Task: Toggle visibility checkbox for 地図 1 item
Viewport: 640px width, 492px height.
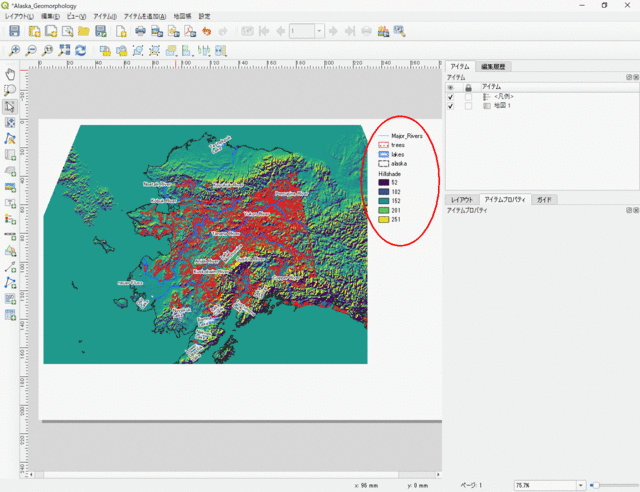Action: click(x=450, y=106)
